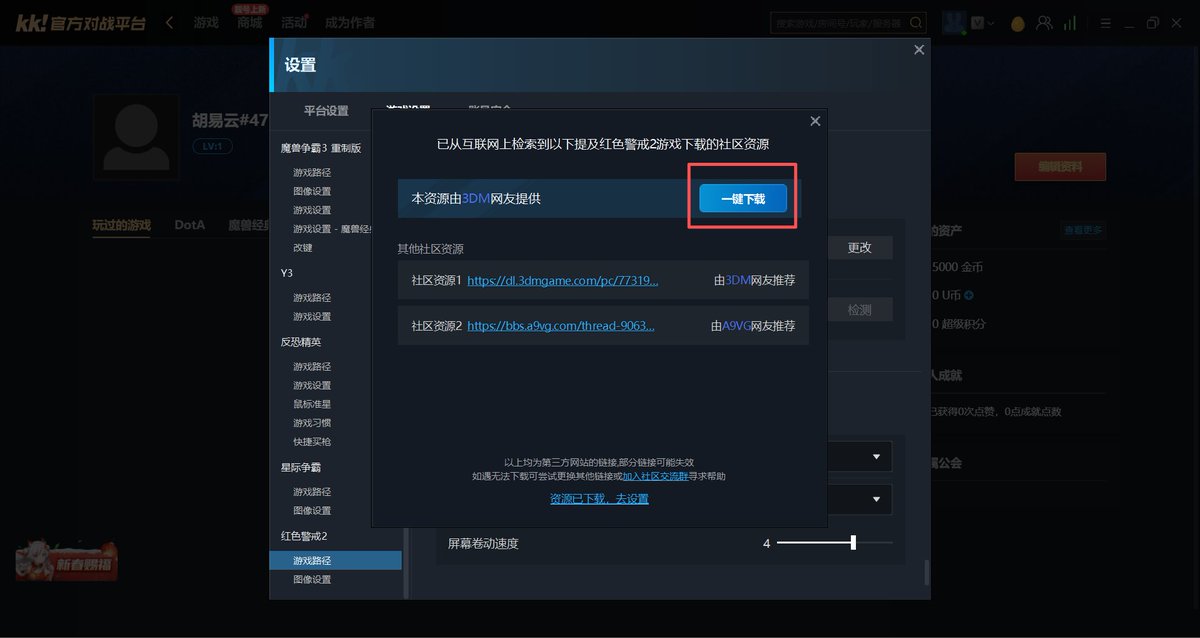Select 晨标准星 under 反恐精英
The height and width of the screenshot is (638, 1200).
[x=312, y=404]
